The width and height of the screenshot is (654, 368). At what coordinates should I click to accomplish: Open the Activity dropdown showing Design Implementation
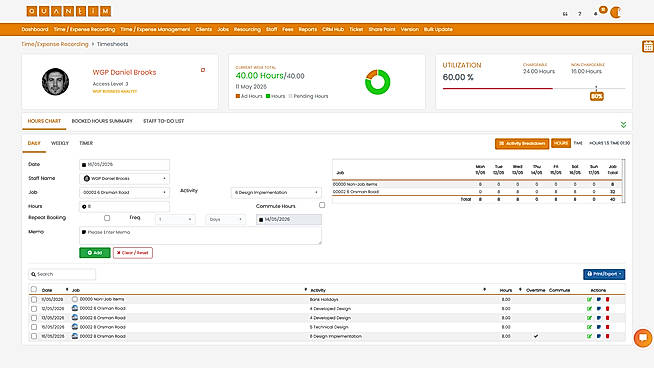click(276, 192)
